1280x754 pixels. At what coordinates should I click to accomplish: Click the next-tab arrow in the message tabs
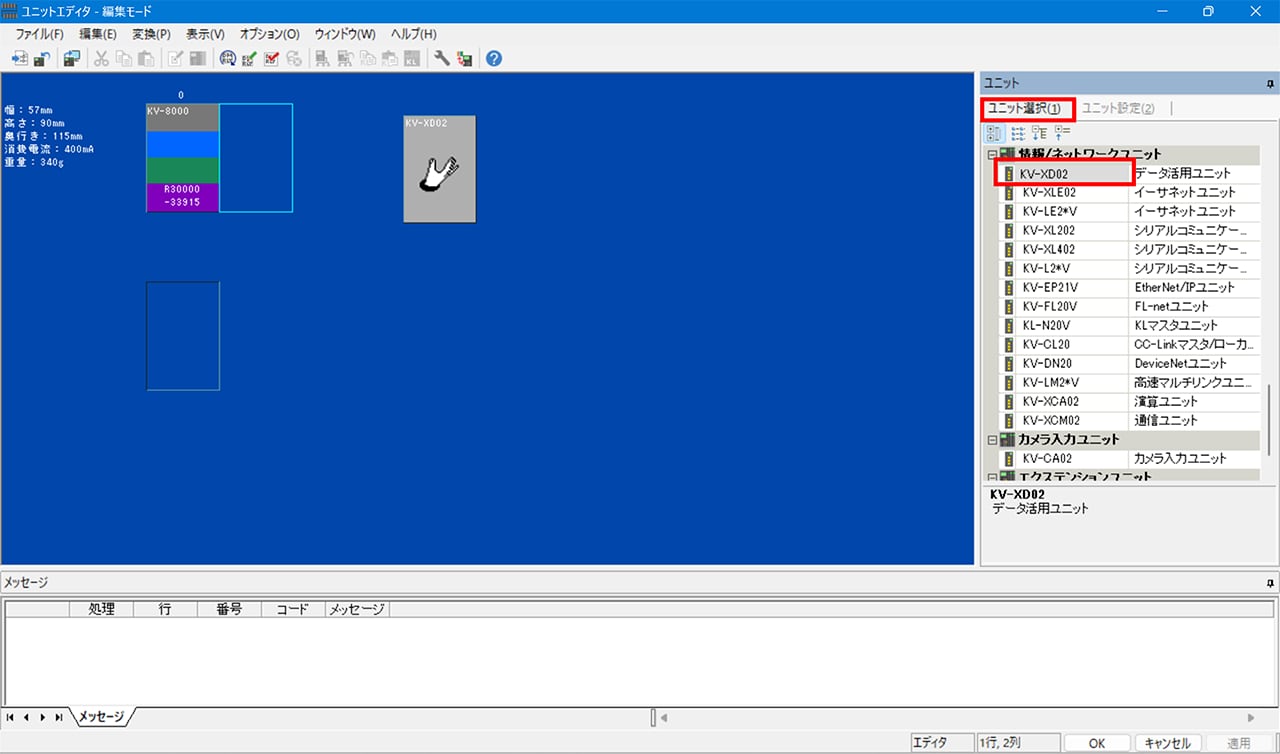coord(43,717)
